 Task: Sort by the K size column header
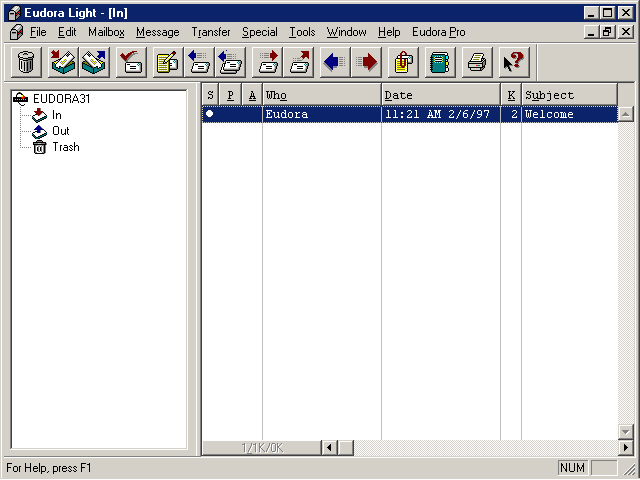[x=511, y=95]
